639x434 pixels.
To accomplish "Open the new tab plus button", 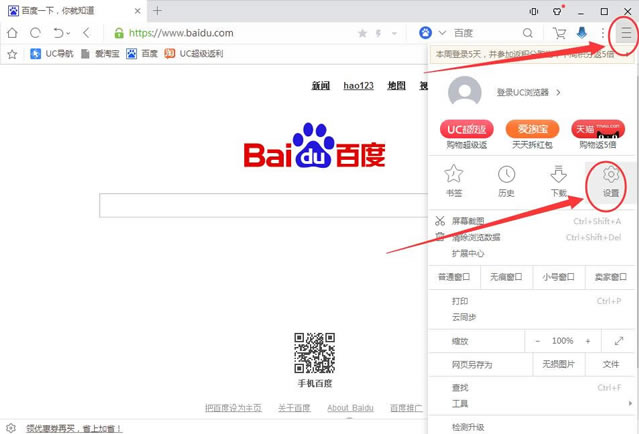I will pyautogui.click(x=157, y=11).
